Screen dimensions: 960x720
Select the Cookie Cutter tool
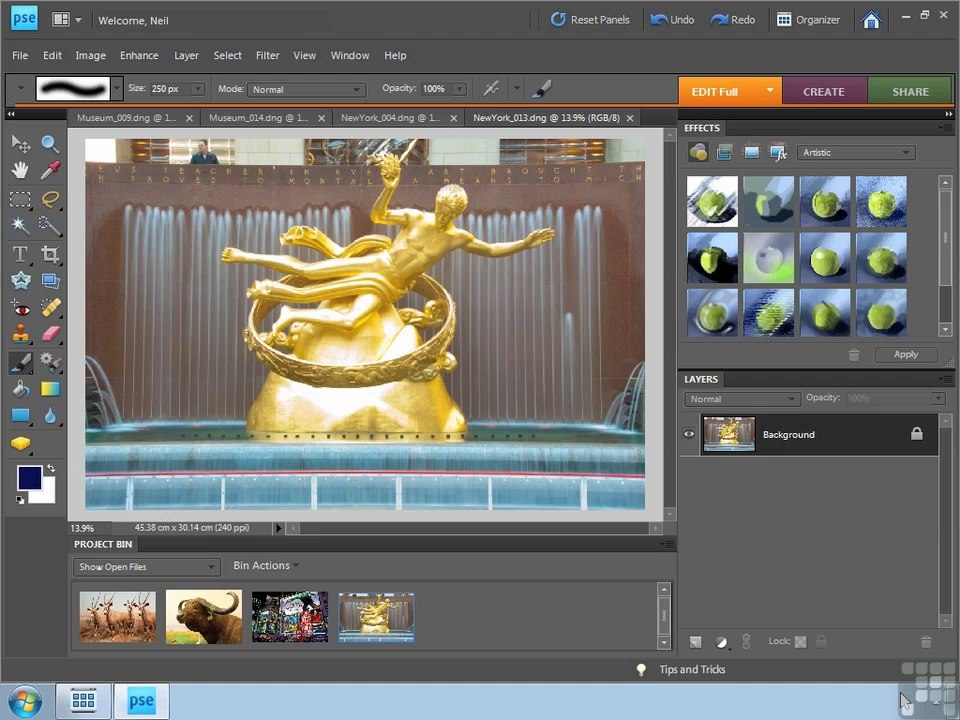click(20, 280)
